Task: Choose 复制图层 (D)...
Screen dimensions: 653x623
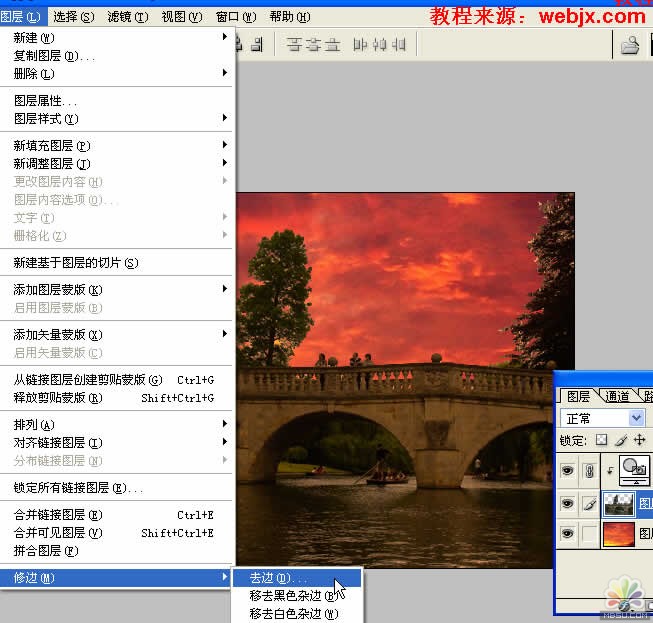Action: (x=116, y=56)
